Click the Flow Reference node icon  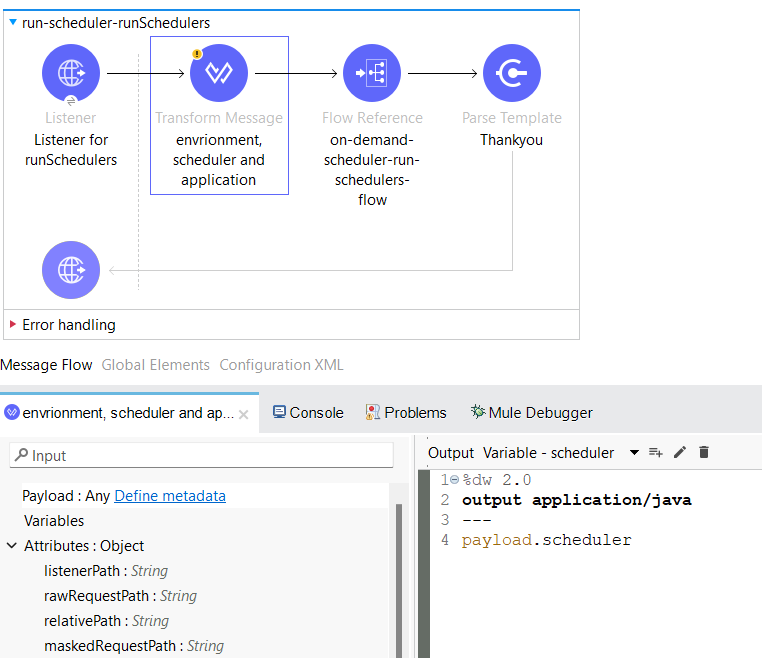click(372, 73)
